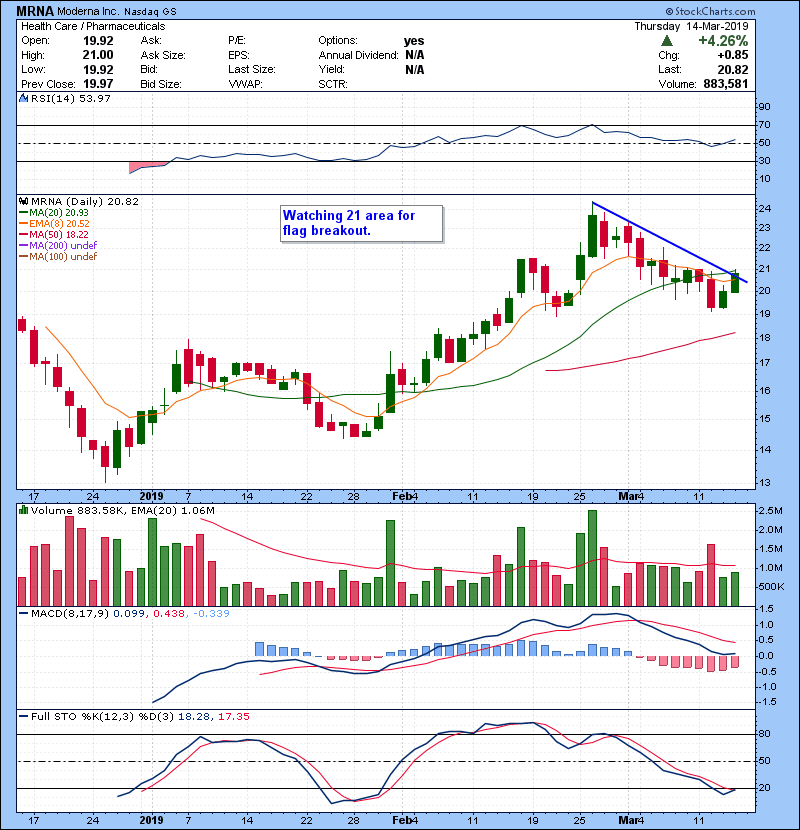Click the red MA(50) legend dash

[x=23, y=234]
